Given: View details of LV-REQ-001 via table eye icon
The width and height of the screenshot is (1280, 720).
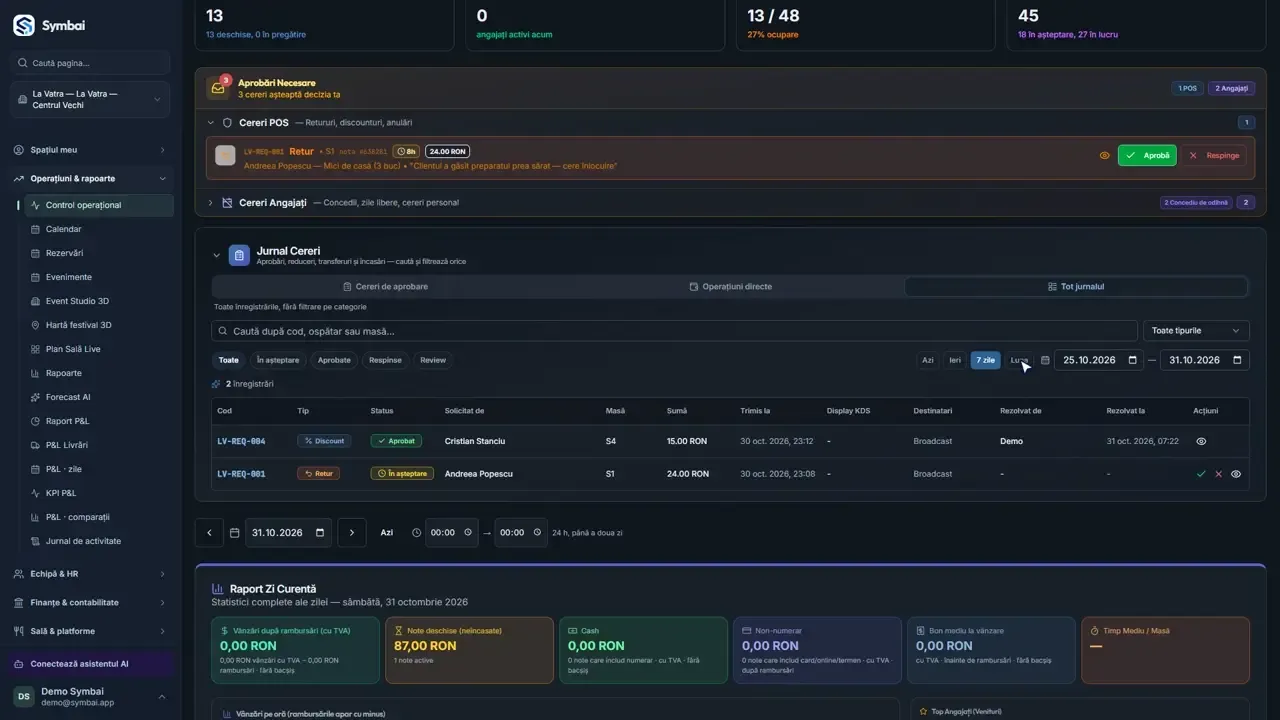Looking at the screenshot, I should coord(1236,474).
